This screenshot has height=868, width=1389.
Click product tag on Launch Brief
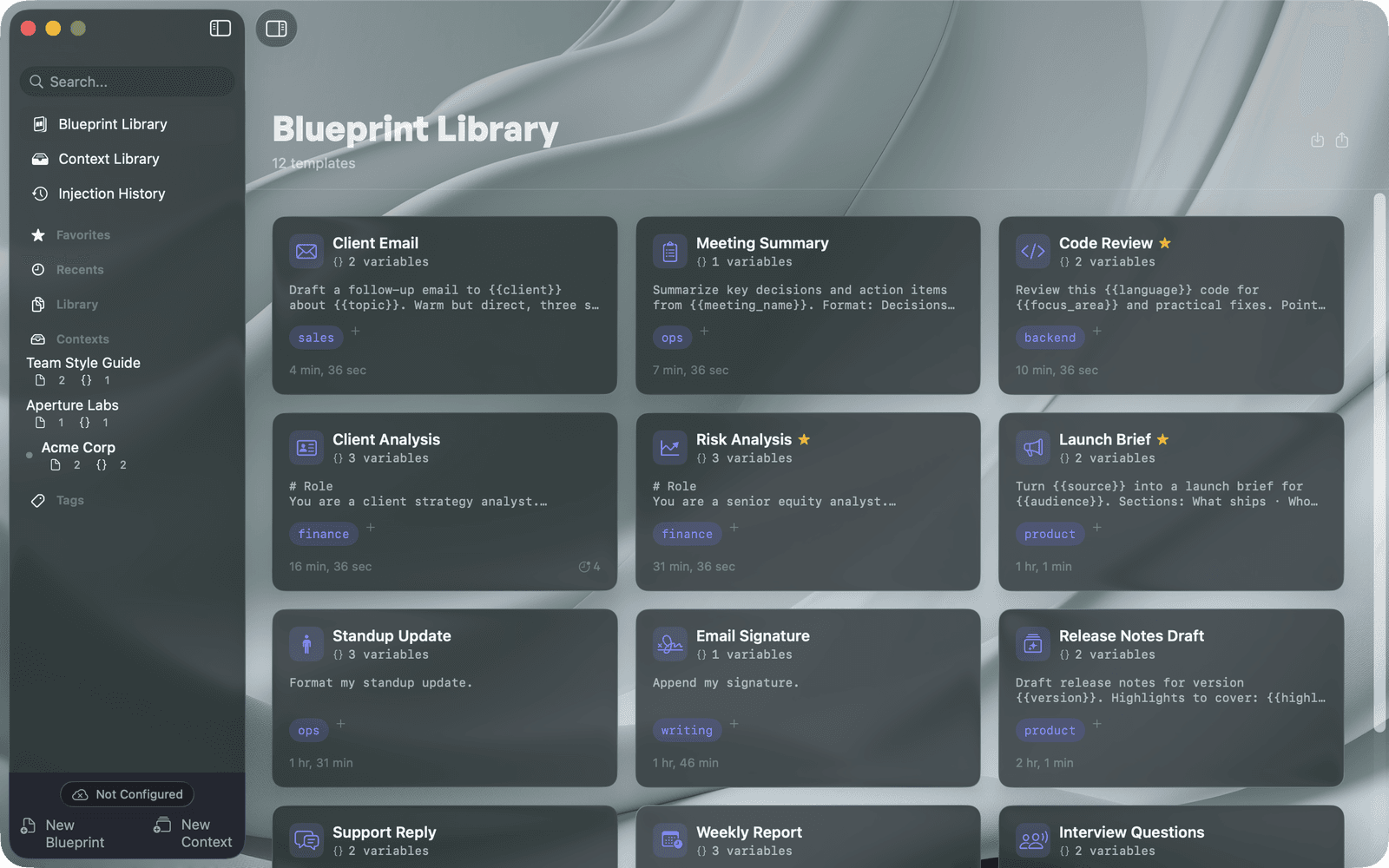(x=1050, y=534)
